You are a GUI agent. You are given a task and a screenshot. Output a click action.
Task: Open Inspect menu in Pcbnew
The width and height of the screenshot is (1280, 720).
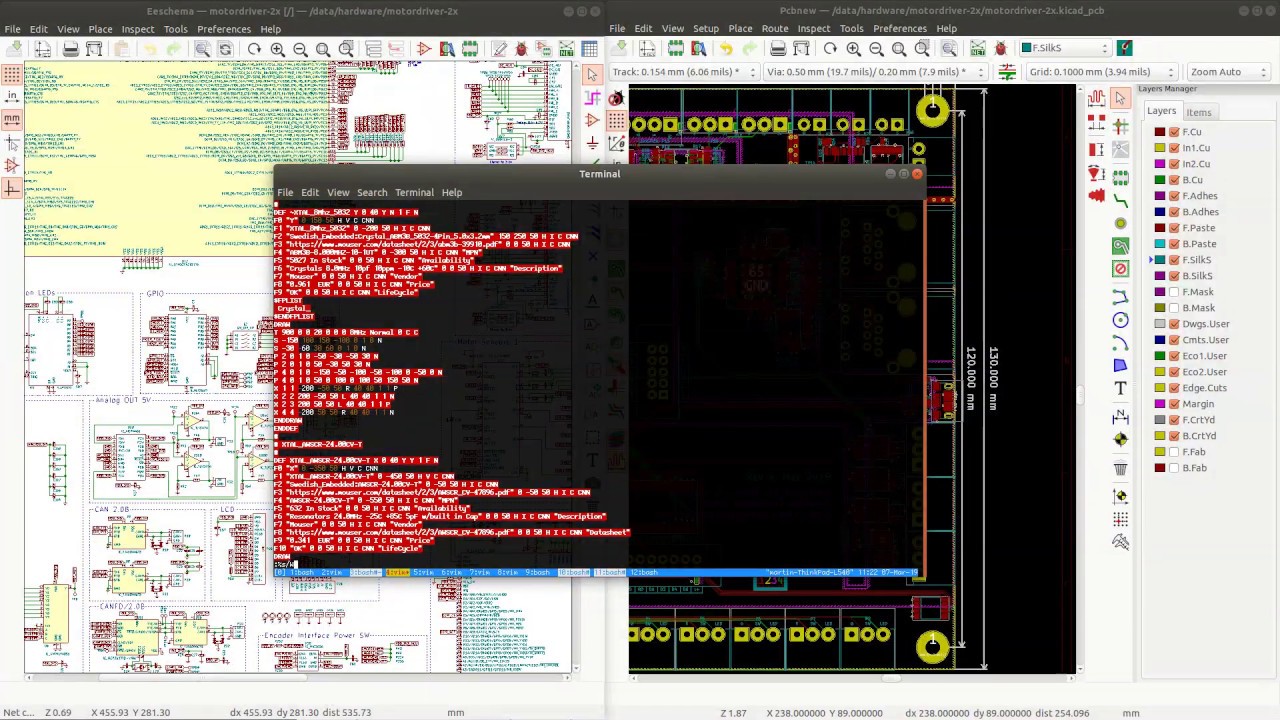pos(814,28)
